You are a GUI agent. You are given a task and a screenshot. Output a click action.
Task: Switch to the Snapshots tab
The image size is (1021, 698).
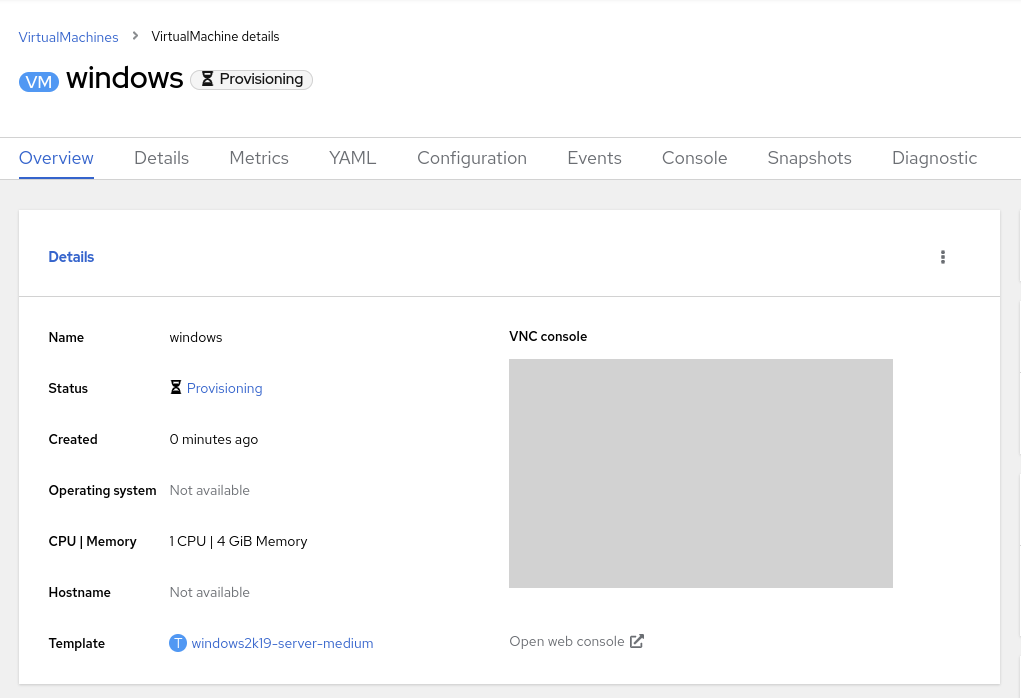tap(809, 158)
